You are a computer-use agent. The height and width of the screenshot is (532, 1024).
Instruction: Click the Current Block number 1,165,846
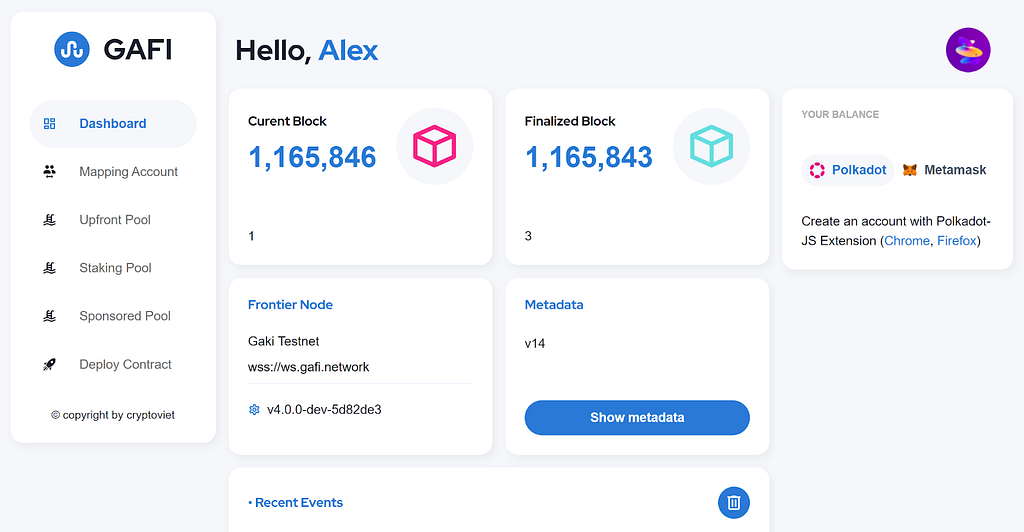point(312,157)
